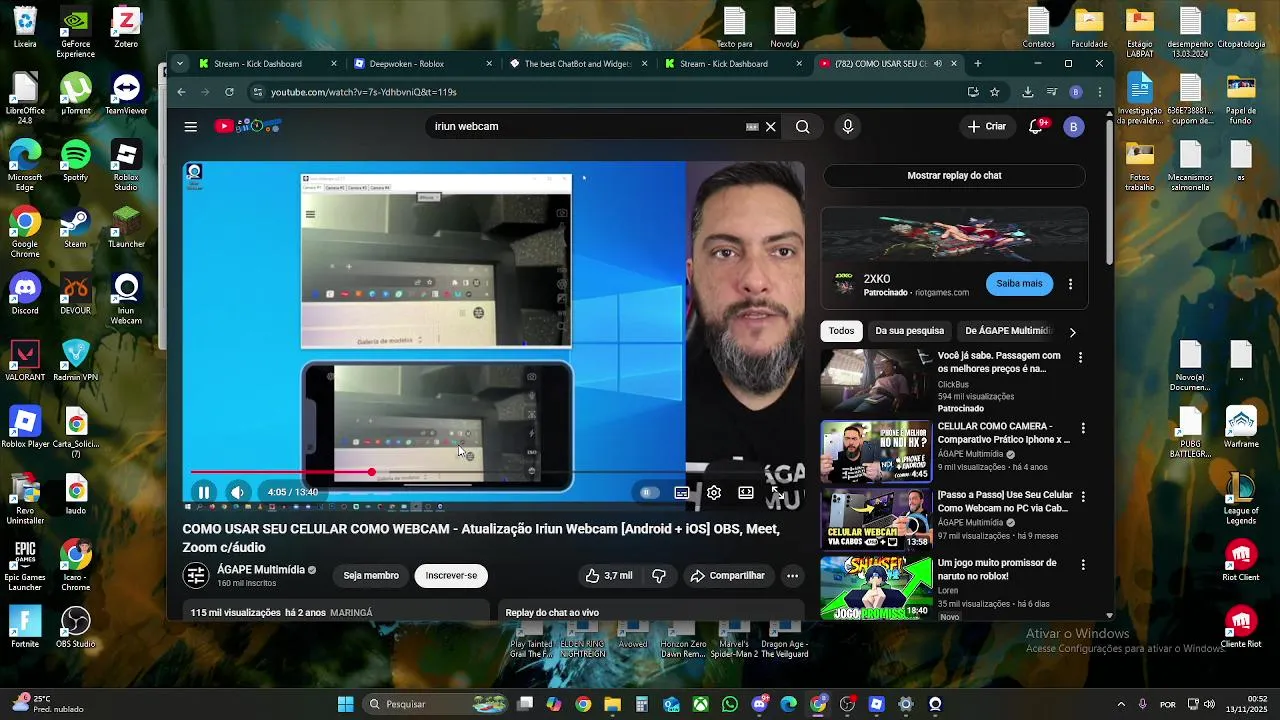The width and height of the screenshot is (1280, 720).
Task: Click Inscrever-se button
Action: tap(451, 575)
